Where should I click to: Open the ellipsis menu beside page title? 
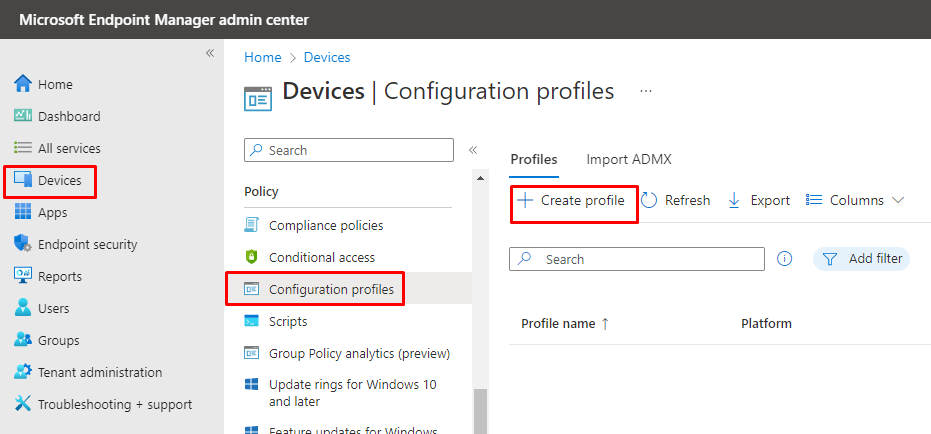[646, 91]
